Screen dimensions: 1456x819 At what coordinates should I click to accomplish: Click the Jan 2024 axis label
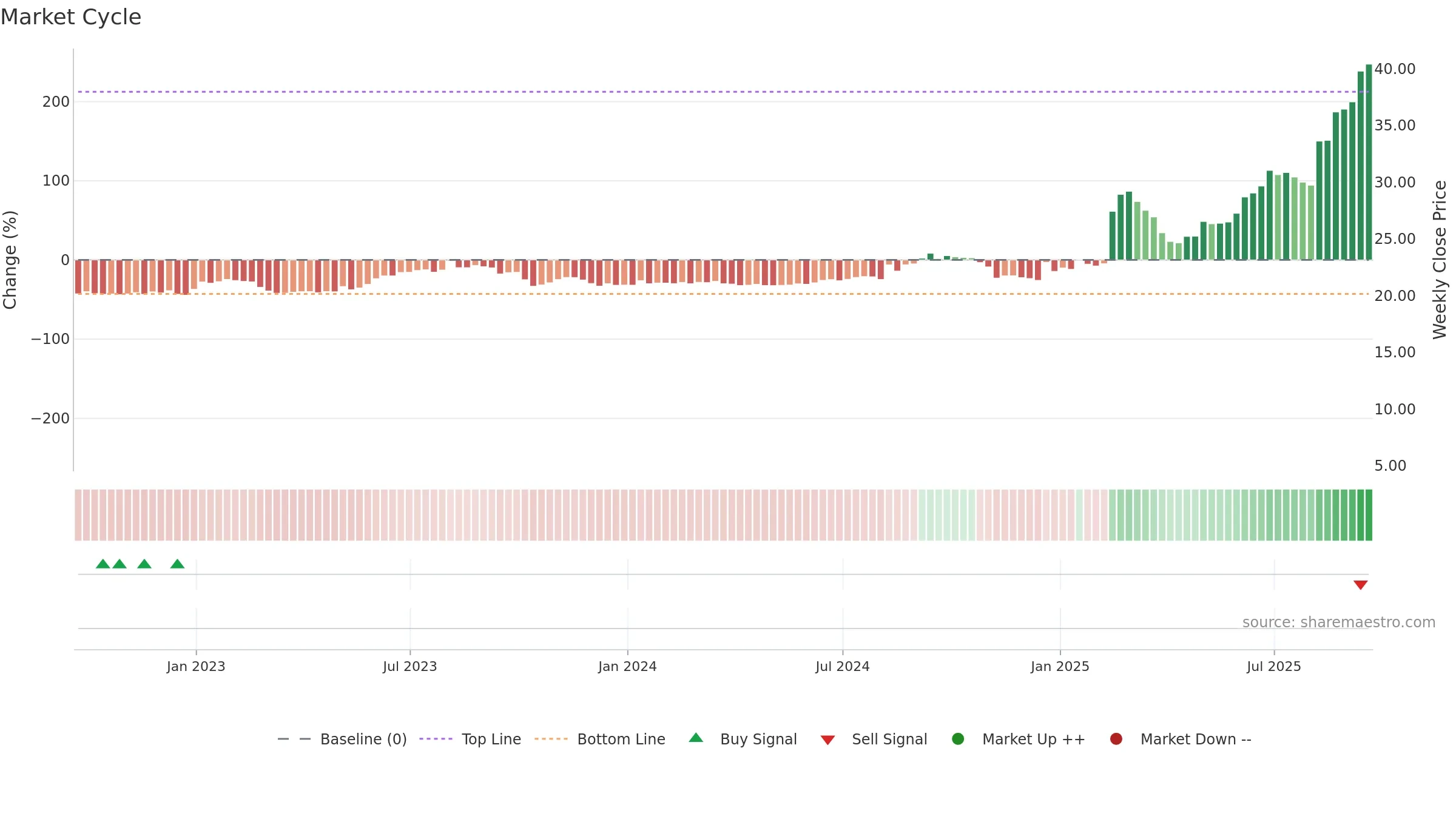pos(627,666)
